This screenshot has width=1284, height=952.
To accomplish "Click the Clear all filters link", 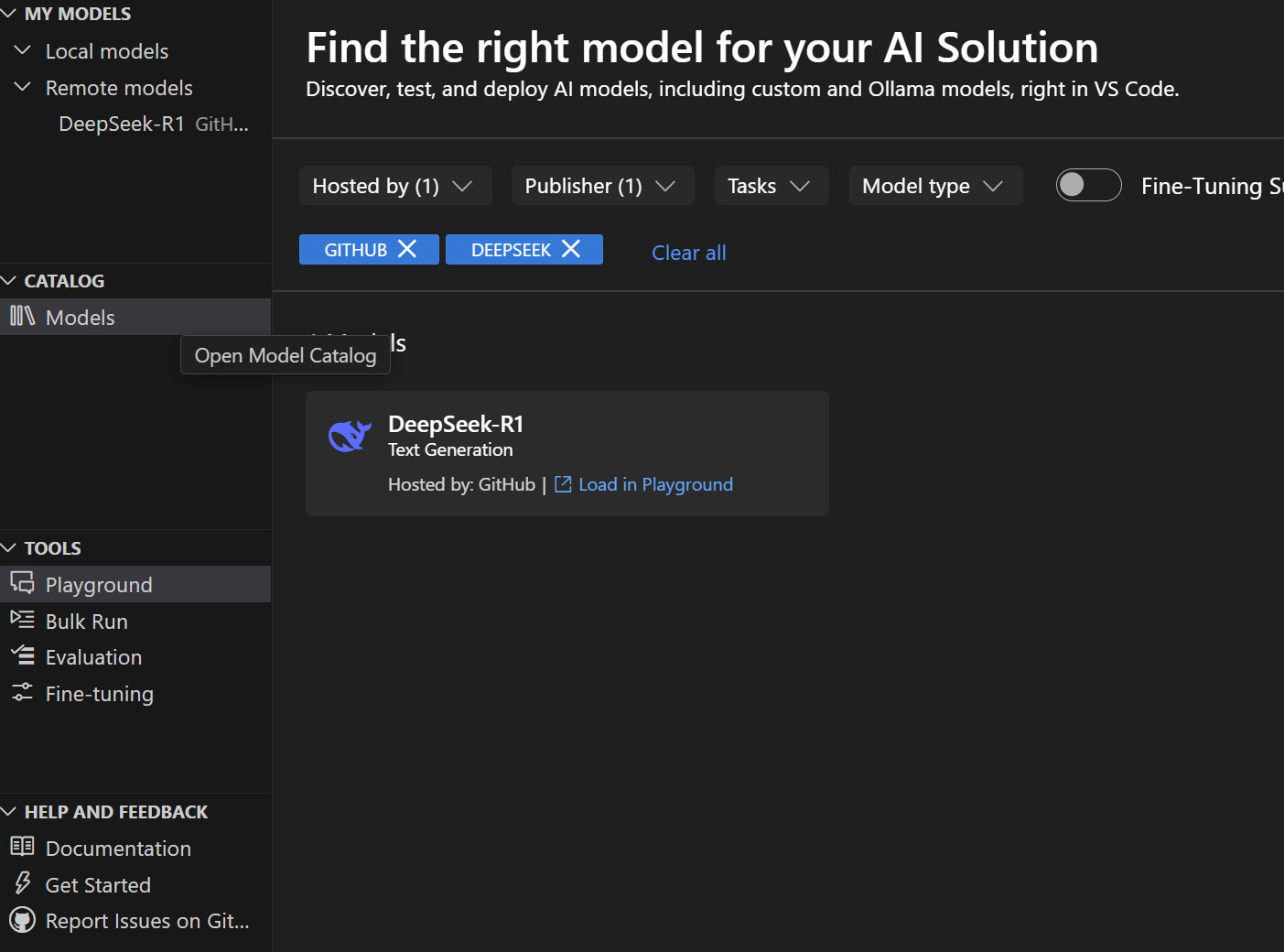I will (x=688, y=253).
